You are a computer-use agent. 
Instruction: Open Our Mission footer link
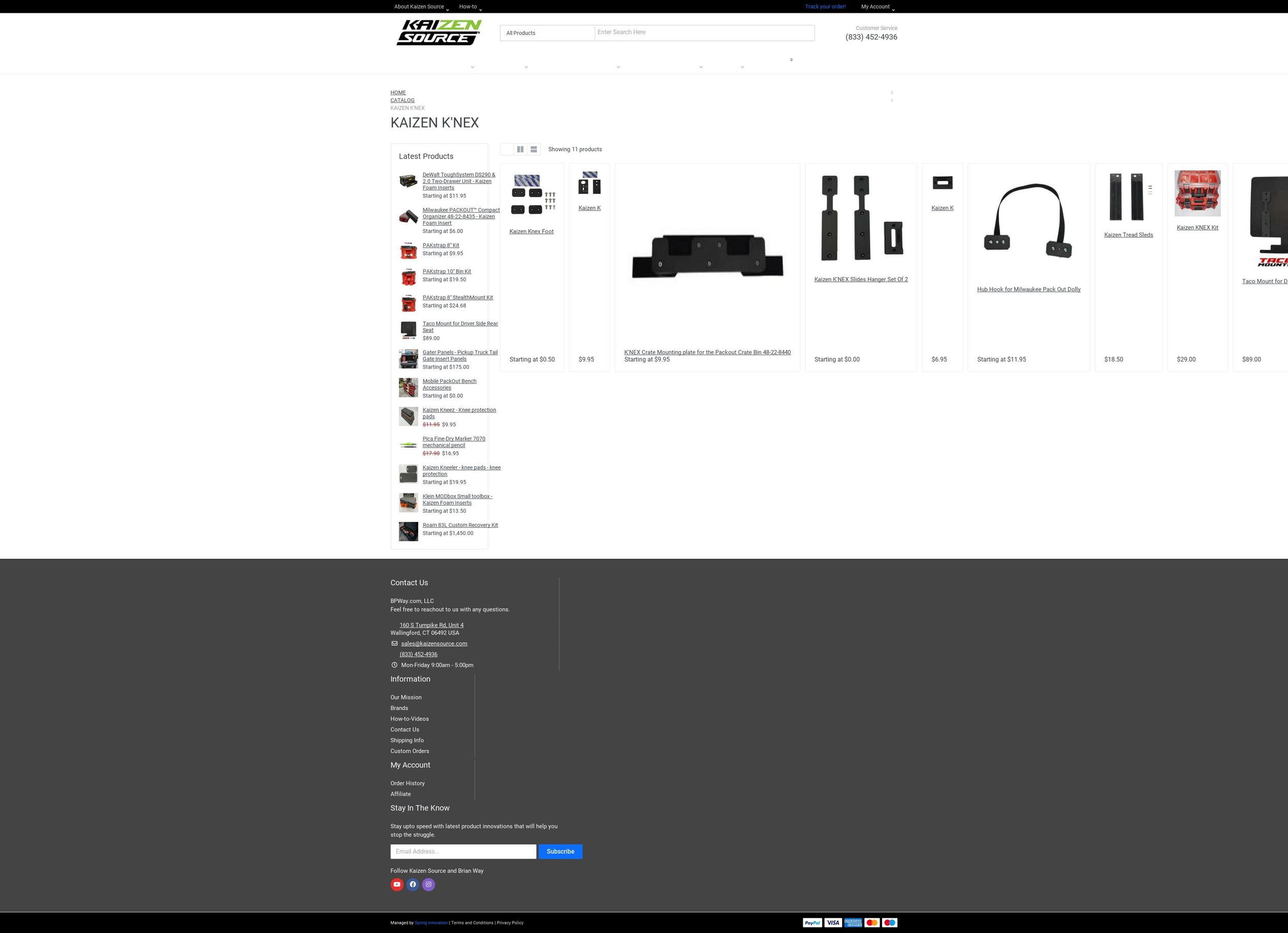click(x=406, y=698)
